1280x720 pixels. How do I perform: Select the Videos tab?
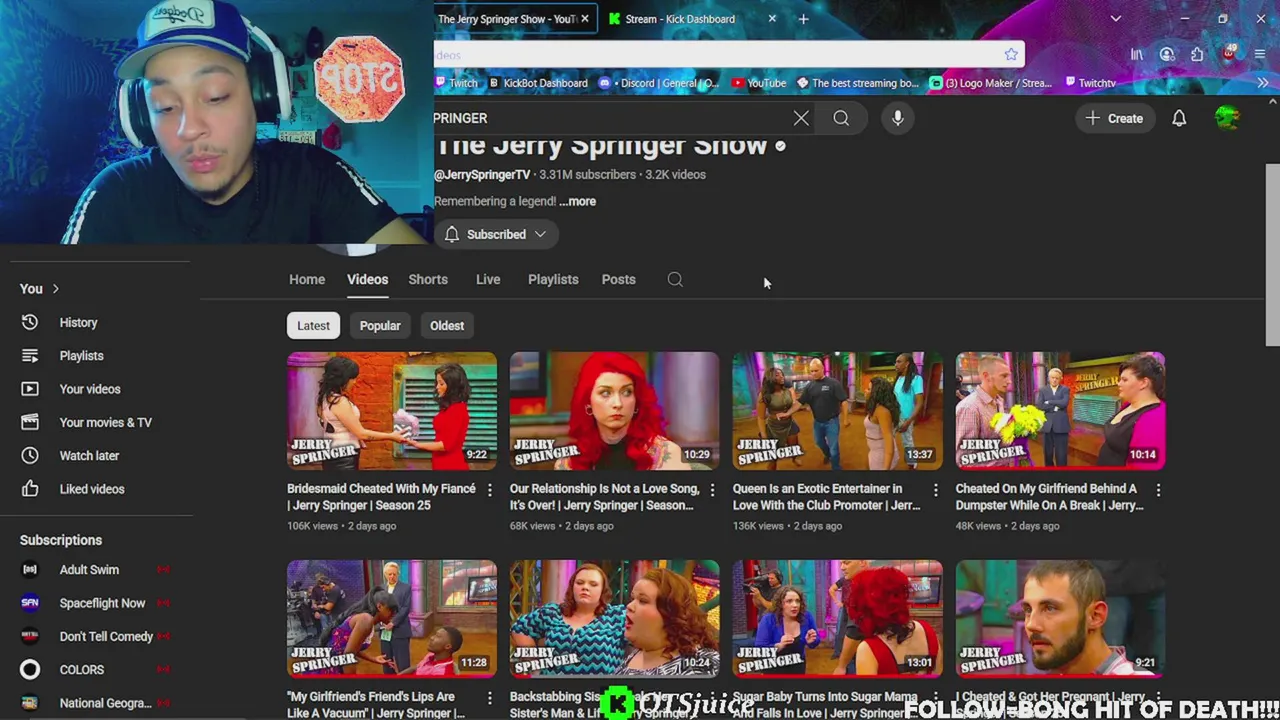coord(367,279)
